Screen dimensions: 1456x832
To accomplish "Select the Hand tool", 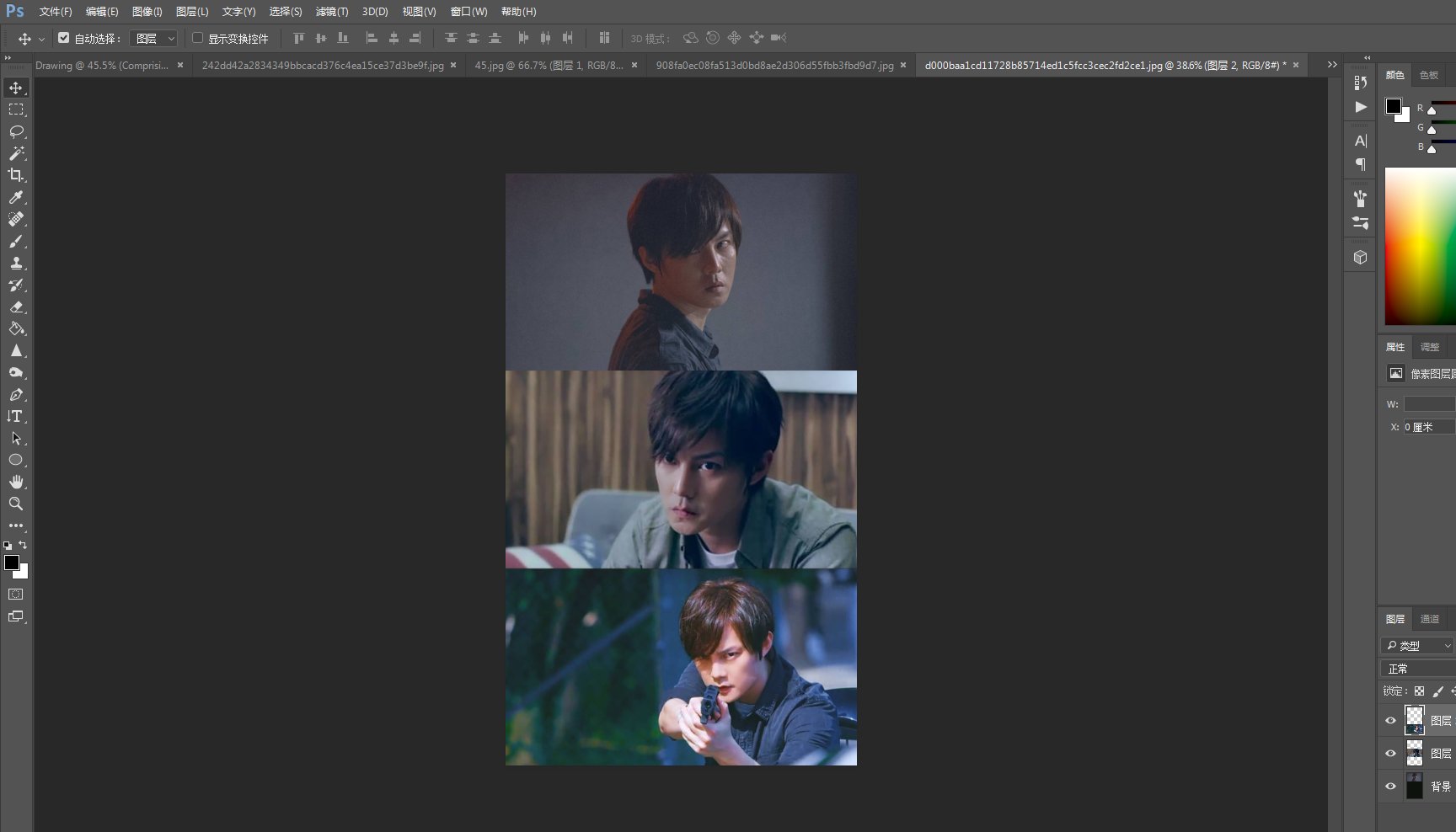I will [x=16, y=482].
